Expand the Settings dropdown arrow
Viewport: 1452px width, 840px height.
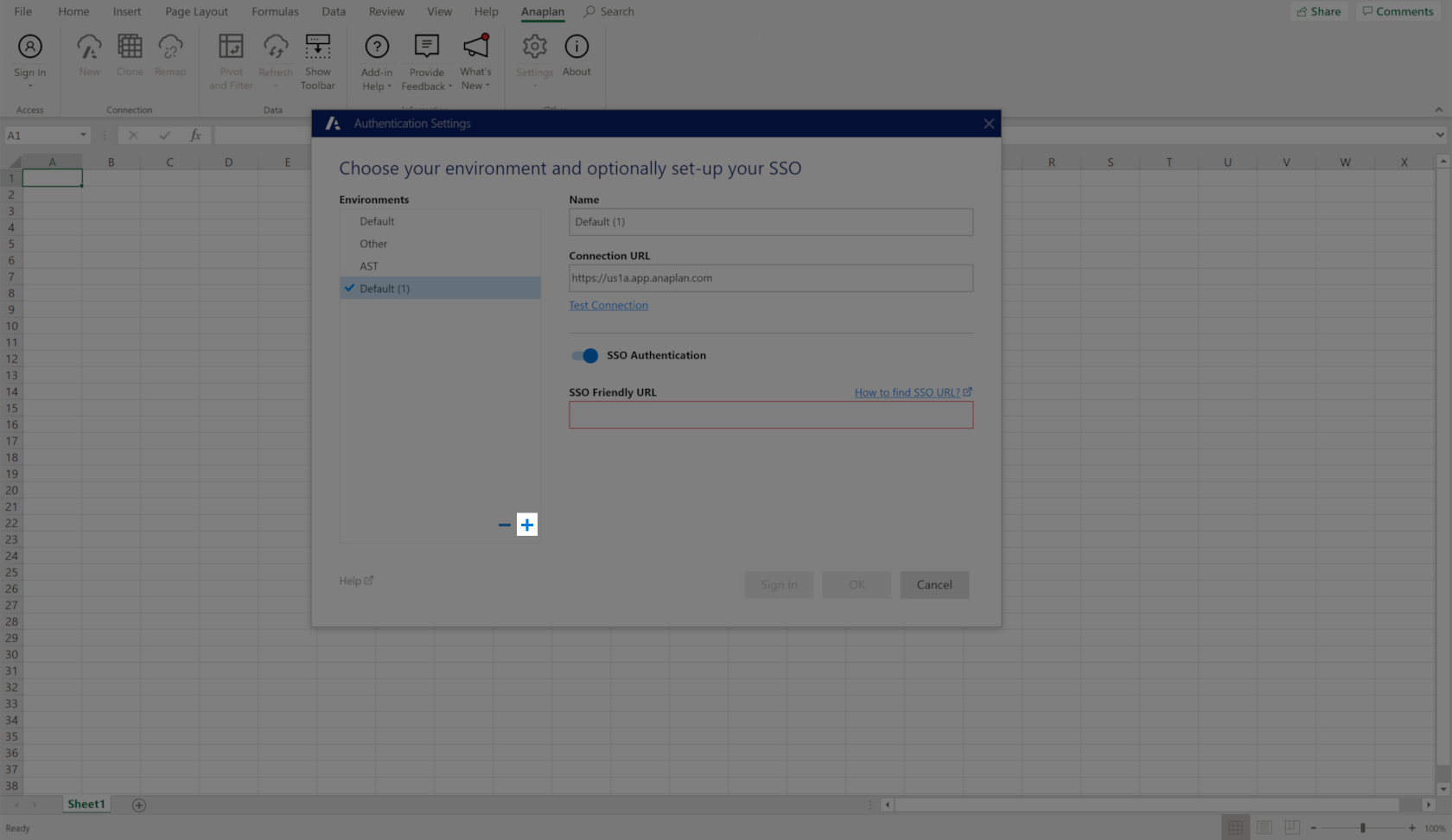coord(534,86)
